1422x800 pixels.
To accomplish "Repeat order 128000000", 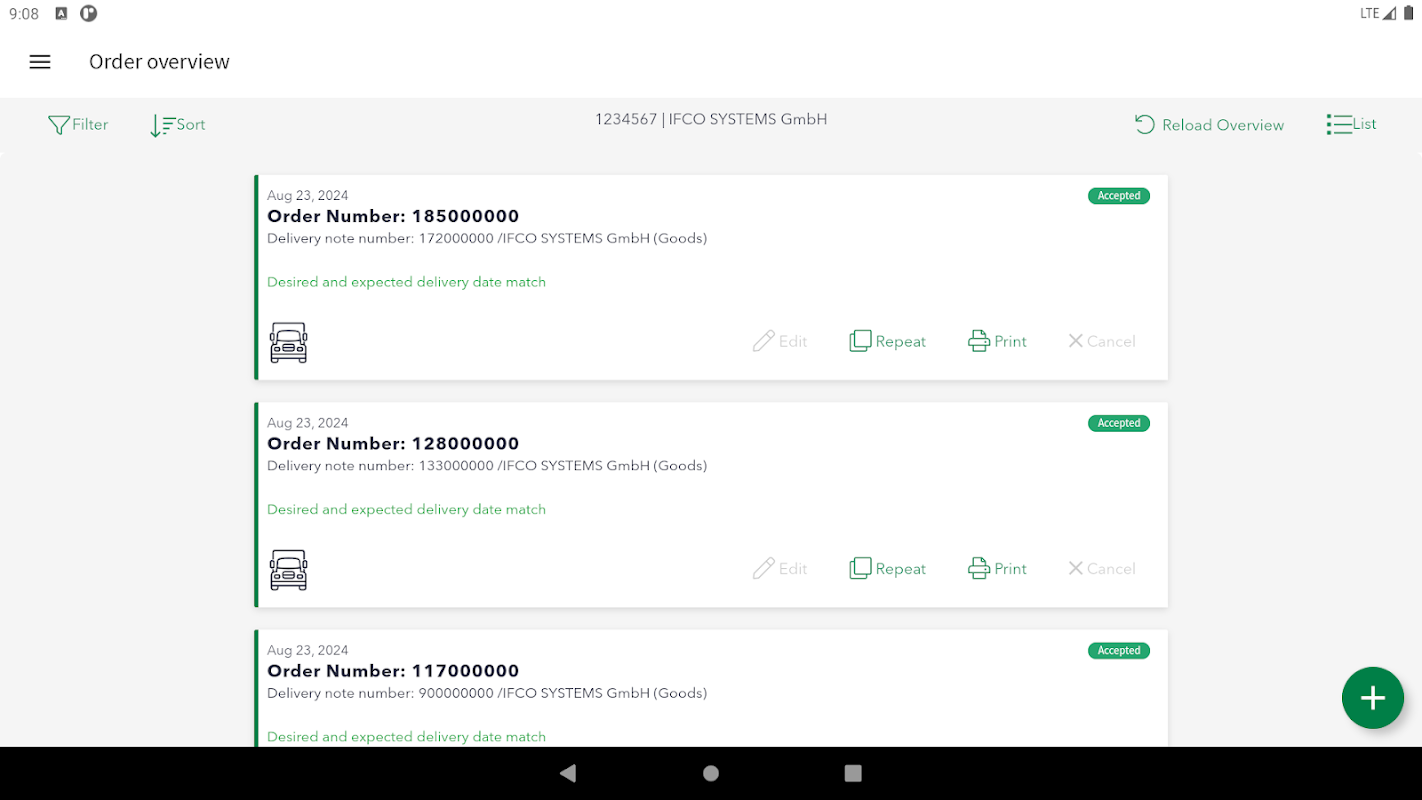I will click(x=888, y=569).
